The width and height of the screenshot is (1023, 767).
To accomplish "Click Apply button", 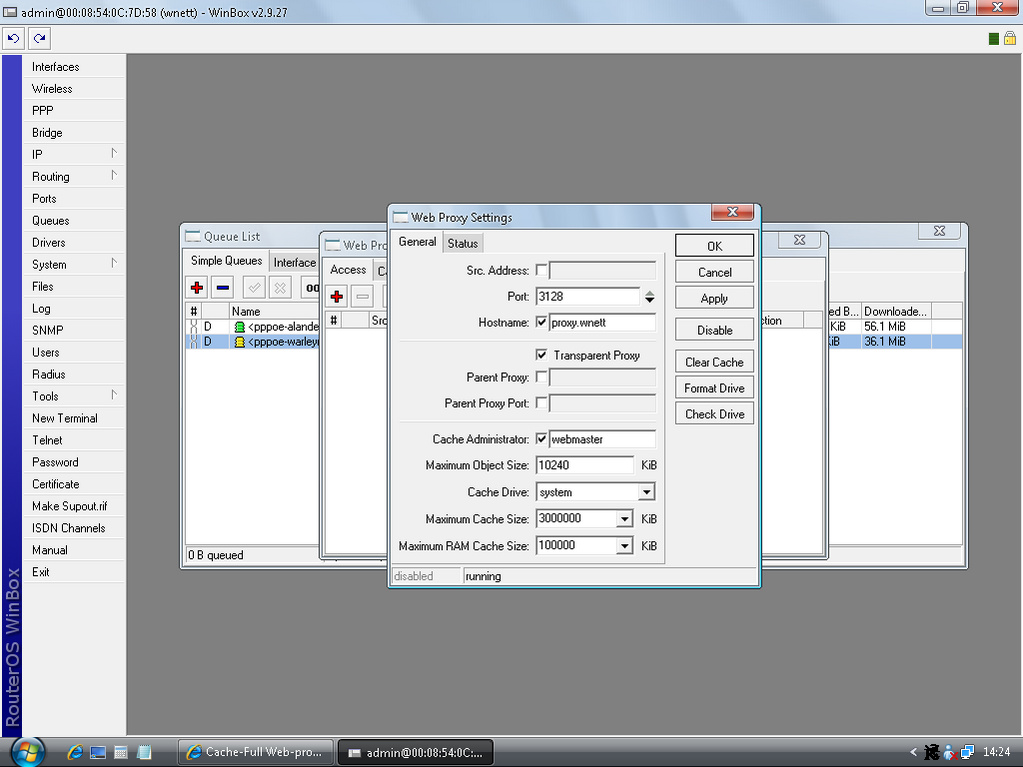I will tap(714, 298).
